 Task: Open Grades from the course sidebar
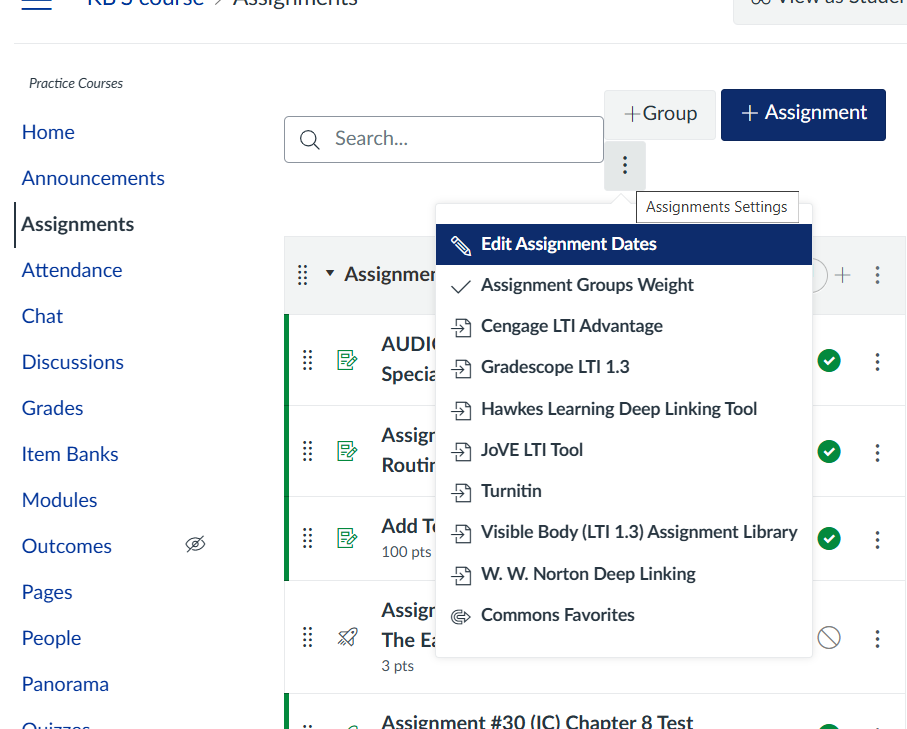click(x=52, y=408)
